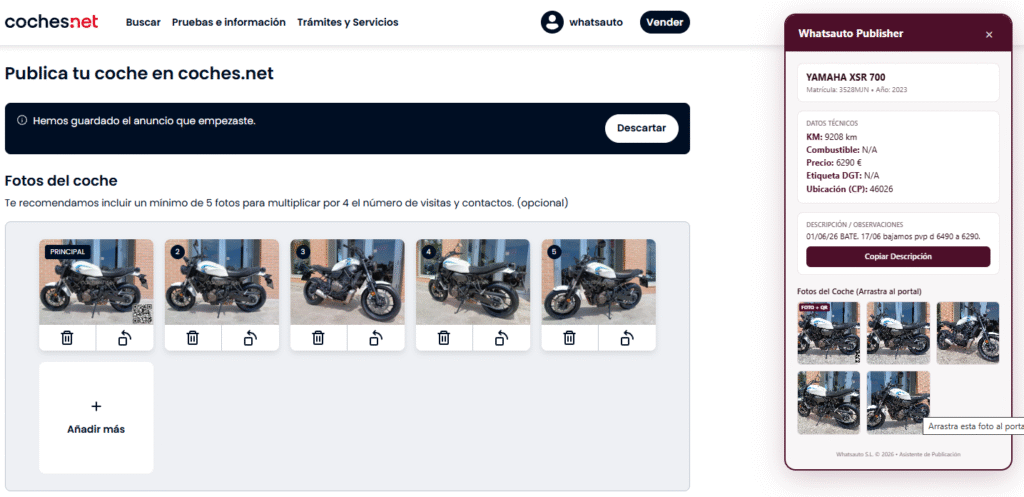1024x497 pixels.
Task: Click the Matrícula: 3528MJN text
Action: coord(837,89)
